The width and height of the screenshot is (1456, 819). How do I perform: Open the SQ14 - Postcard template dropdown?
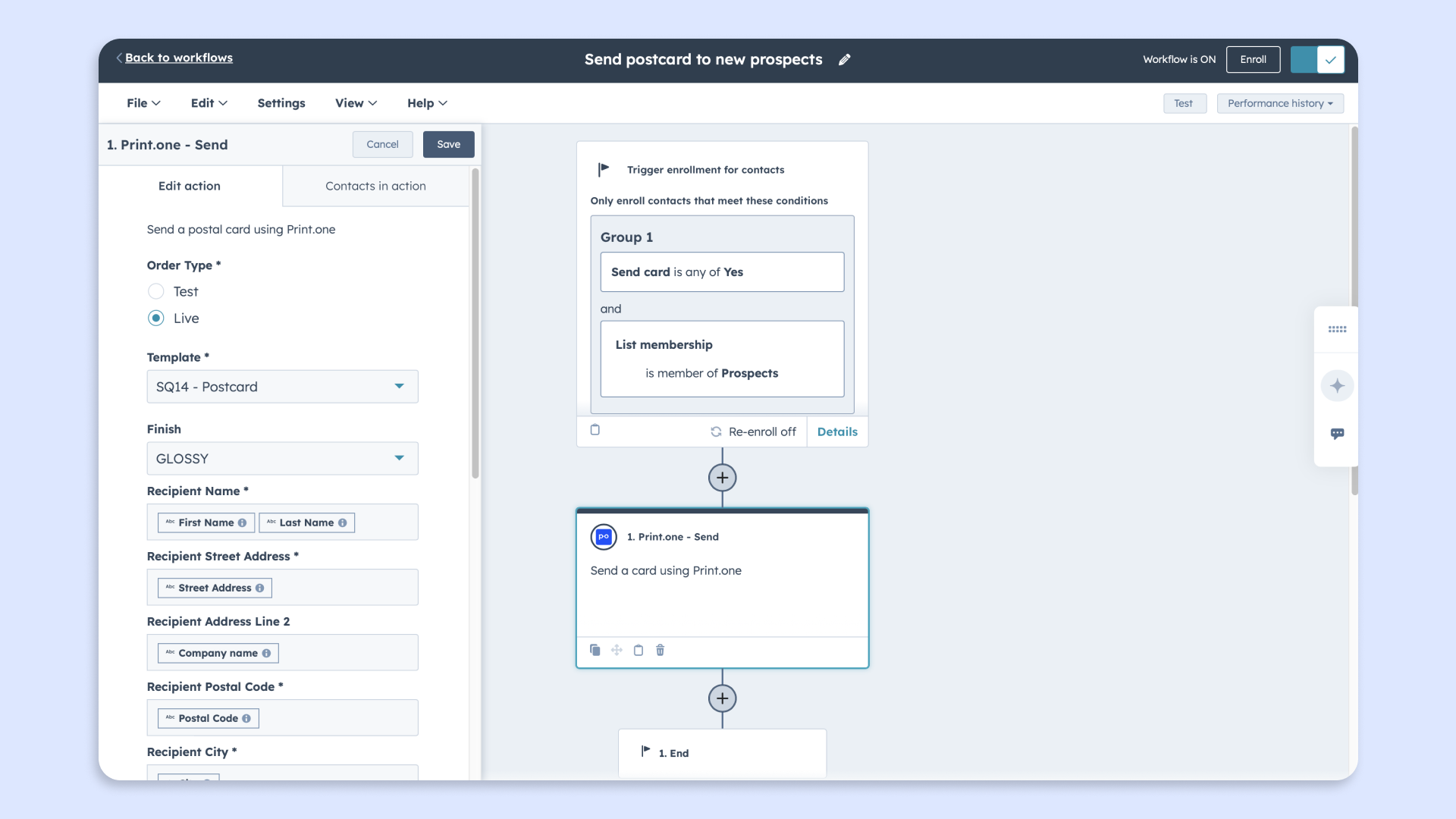pos(282,387)
